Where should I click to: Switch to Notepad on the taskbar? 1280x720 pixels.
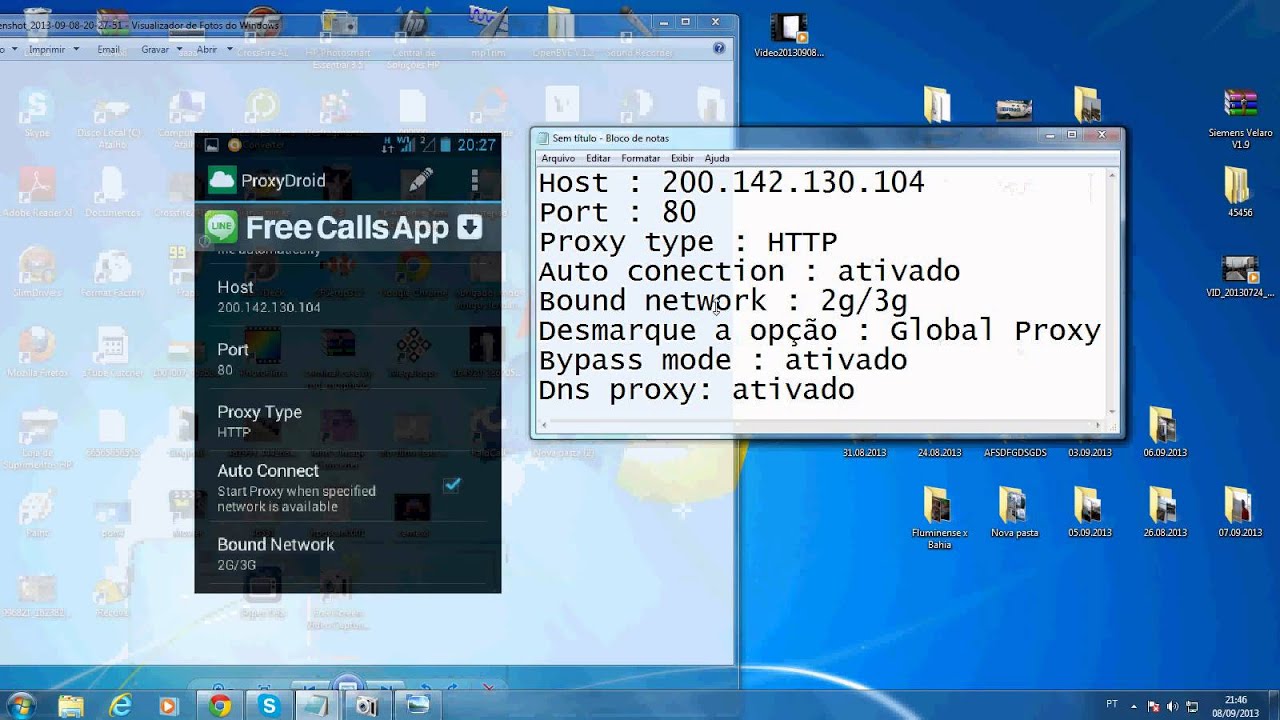pos(318,705)
